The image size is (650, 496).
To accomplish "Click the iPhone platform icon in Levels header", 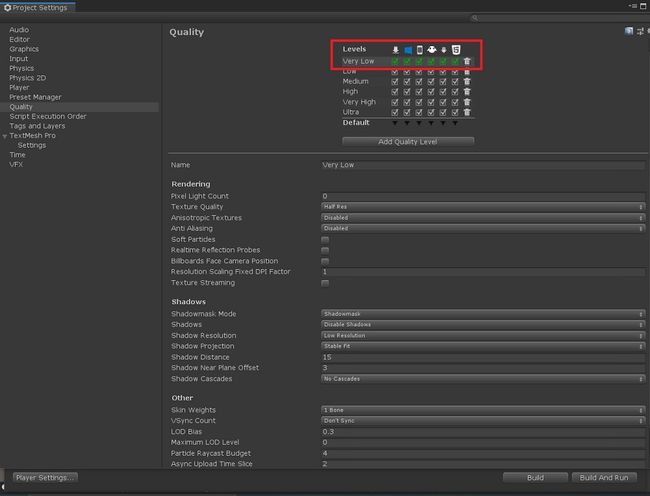I will (x=420, y=50).
